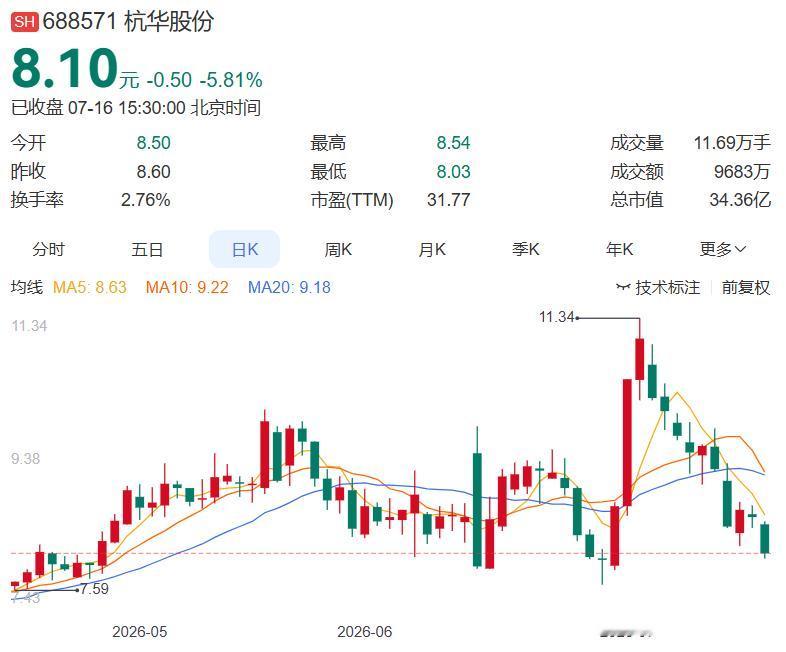Expand the 更多 dropdown

(723, 249)
